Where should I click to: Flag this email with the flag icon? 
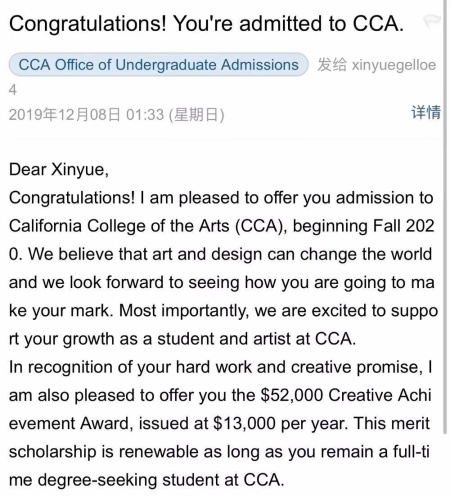pyautogui.click(x=432, y=21)
